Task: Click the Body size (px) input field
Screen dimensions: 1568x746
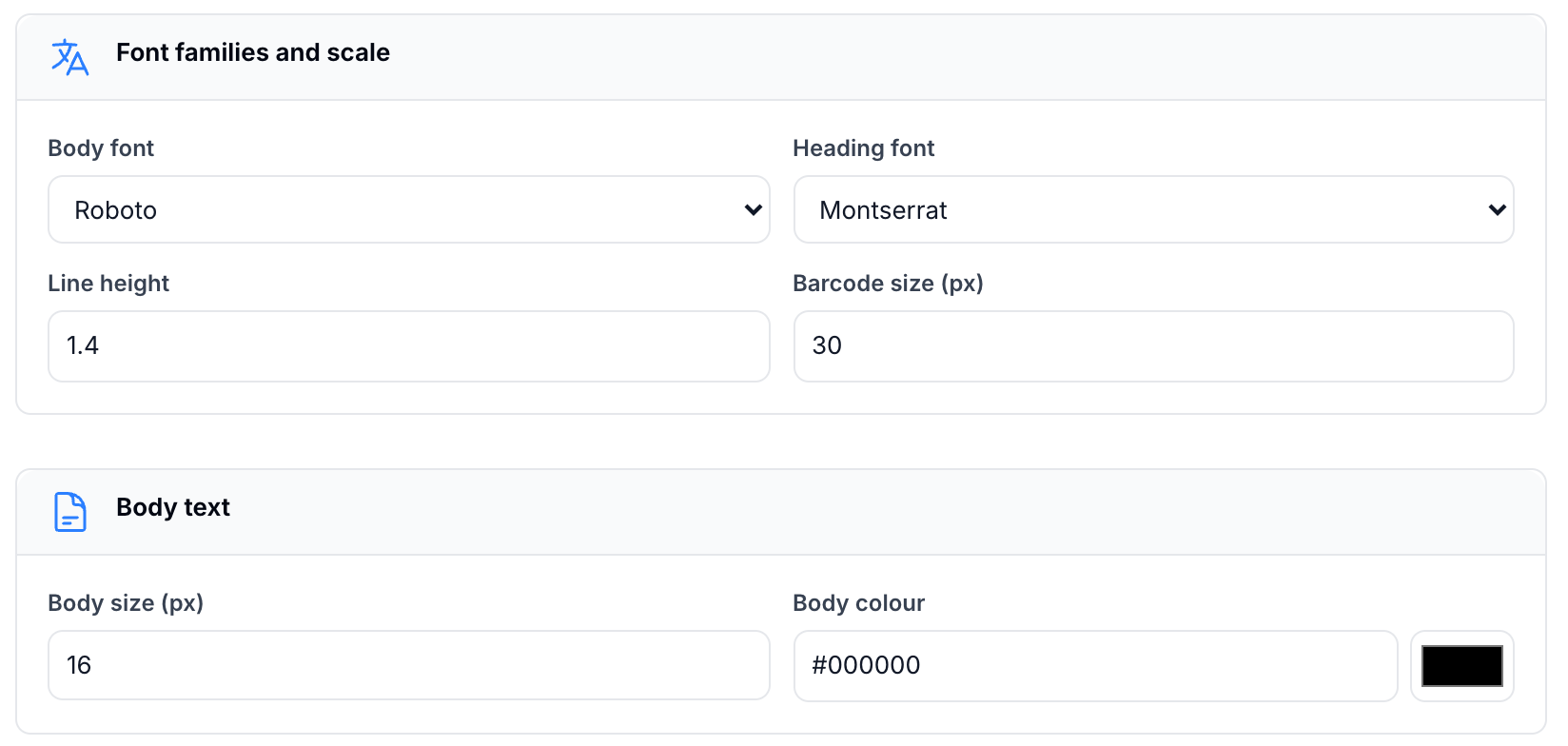Action: point(409,665)
